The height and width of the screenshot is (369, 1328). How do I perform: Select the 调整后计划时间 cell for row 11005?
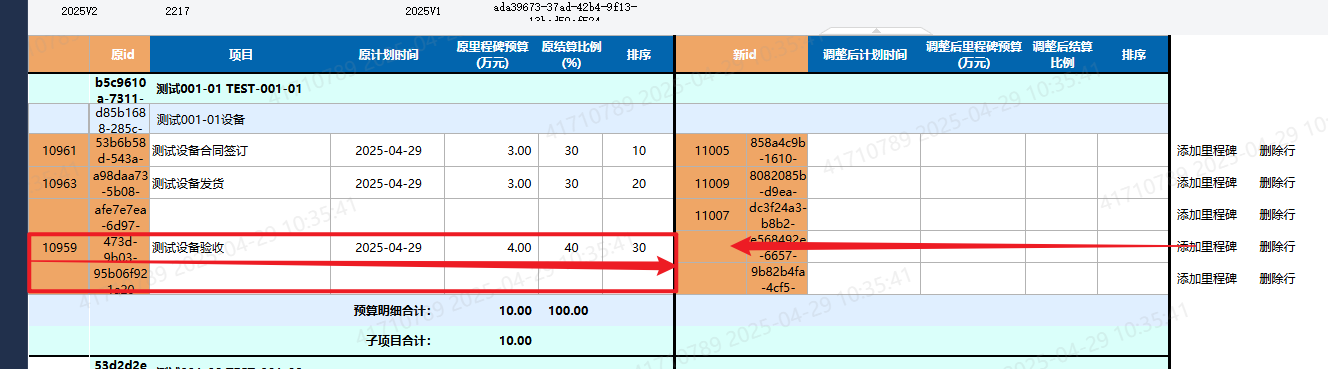pyautogui.click(x=864, y=151)
